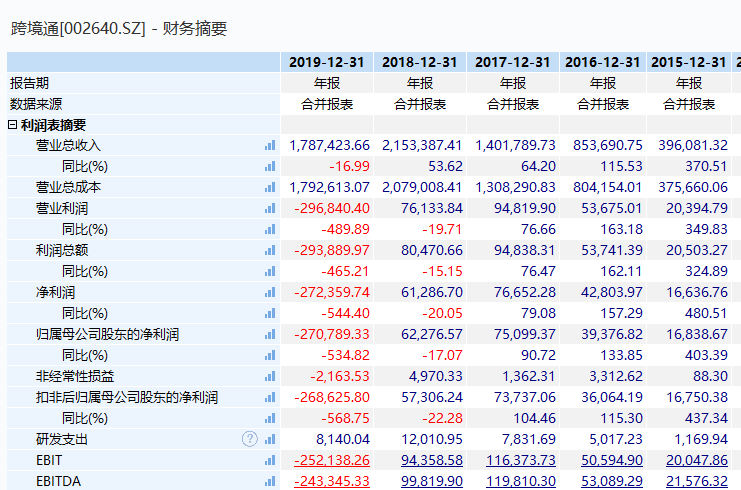Open EBIT 2016 value 50,594.90 link
This screenshot has width=741, height=490.
[x=612, y=460]
